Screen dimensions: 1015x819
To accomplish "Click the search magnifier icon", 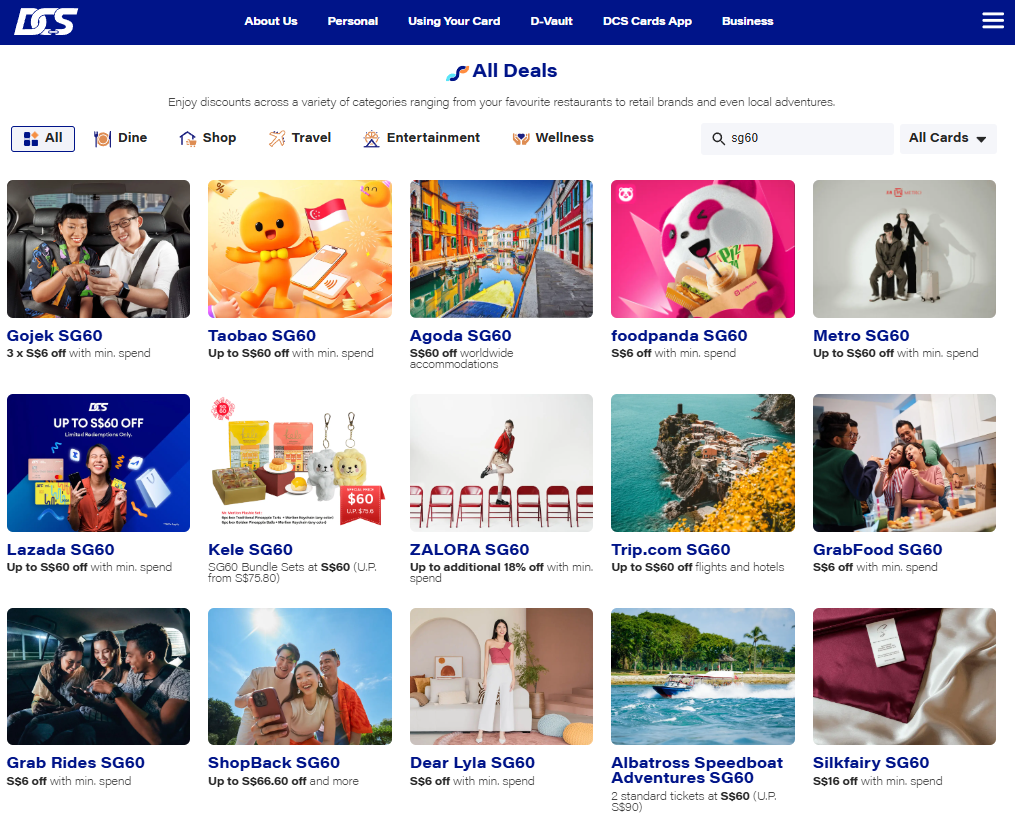I will [718, 139].
